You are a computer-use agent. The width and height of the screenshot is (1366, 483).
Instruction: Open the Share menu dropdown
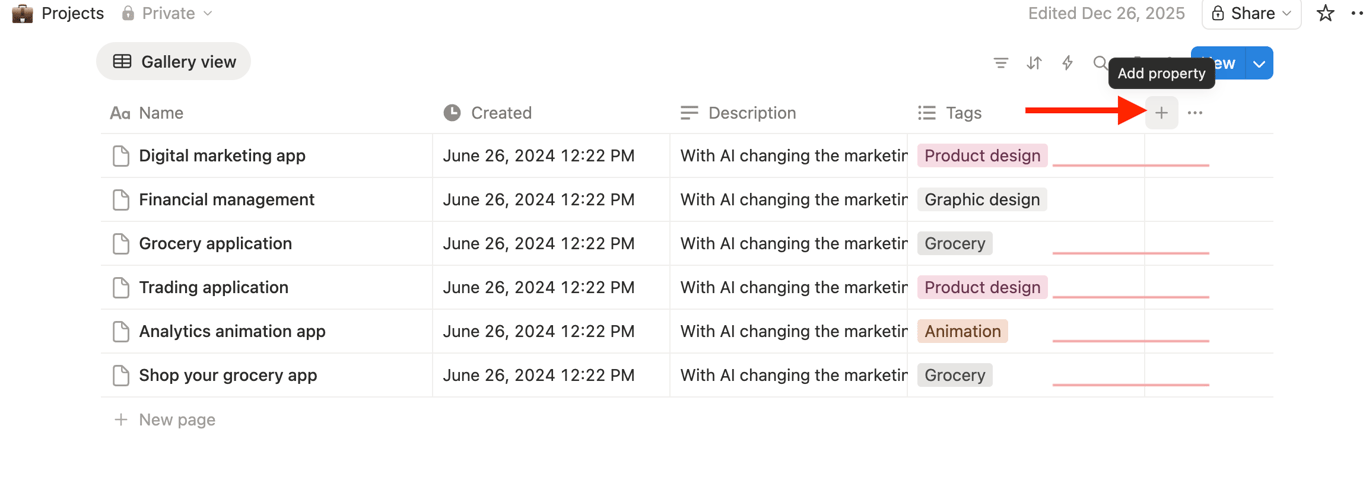(1251, 13)
